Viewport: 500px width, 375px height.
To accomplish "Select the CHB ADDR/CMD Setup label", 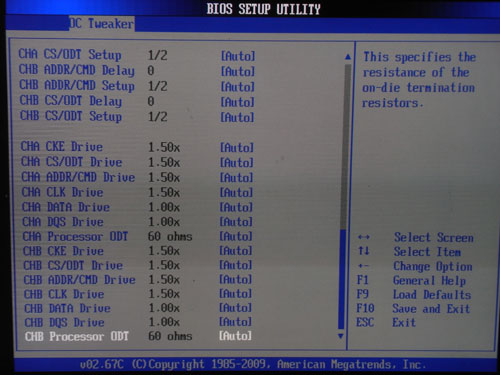I will [x=77, y=86].
